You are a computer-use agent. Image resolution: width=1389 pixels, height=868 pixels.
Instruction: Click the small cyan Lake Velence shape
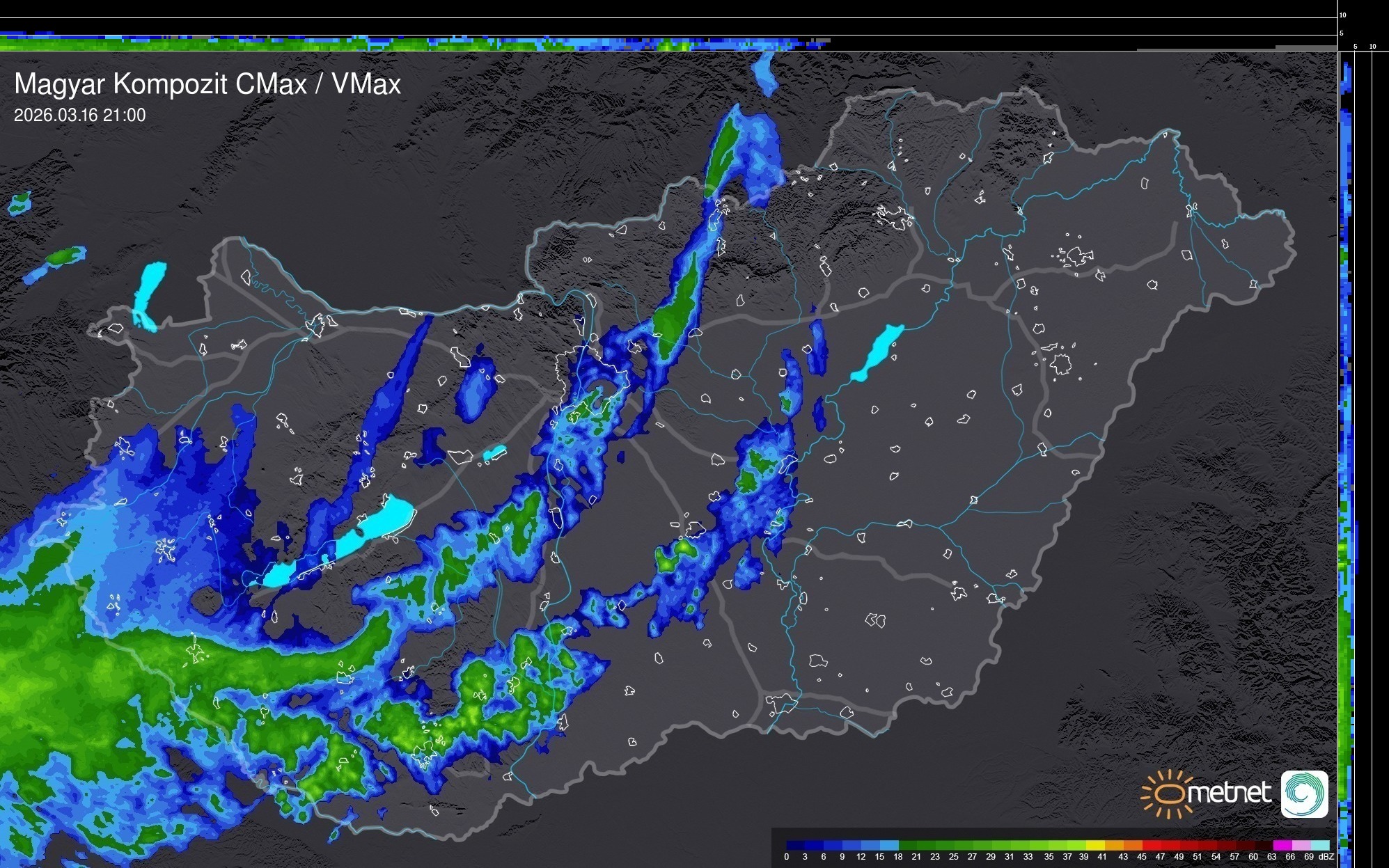coord(494,453)
